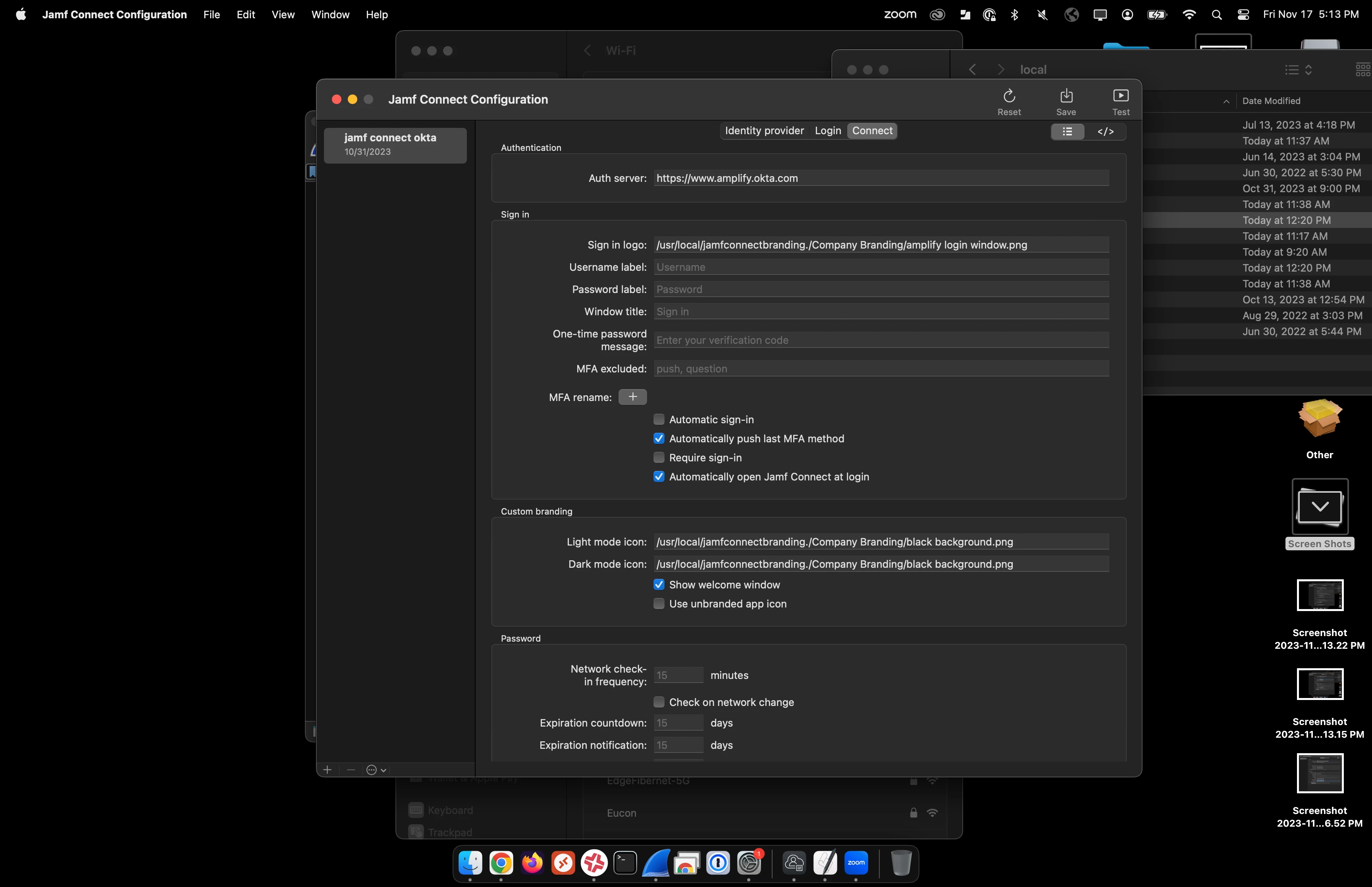Screen dimensions: 1372x887
Task: Open Control Center in menu bar
Action: (1243, 14)
